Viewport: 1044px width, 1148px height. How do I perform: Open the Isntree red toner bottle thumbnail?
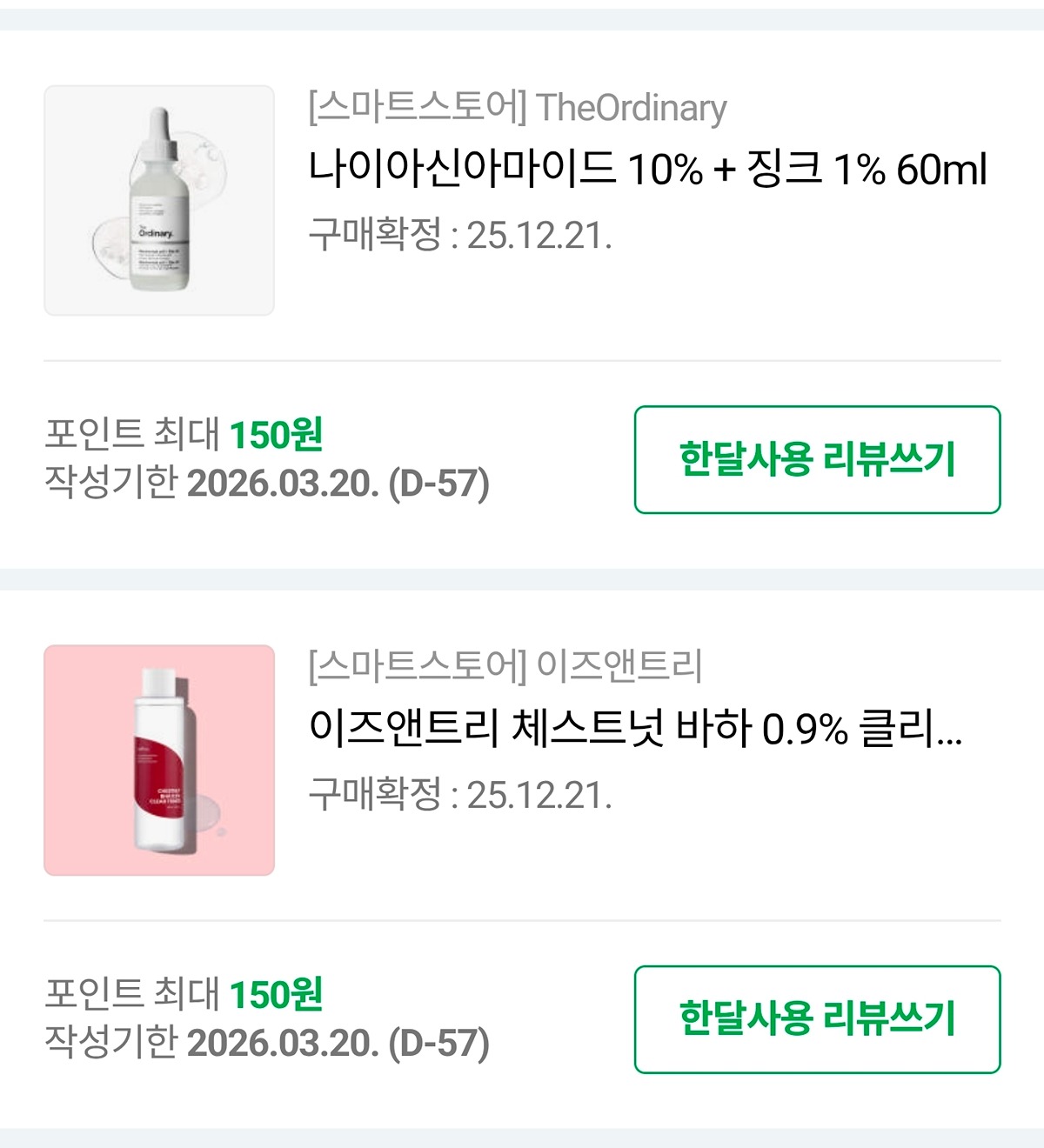159,760
